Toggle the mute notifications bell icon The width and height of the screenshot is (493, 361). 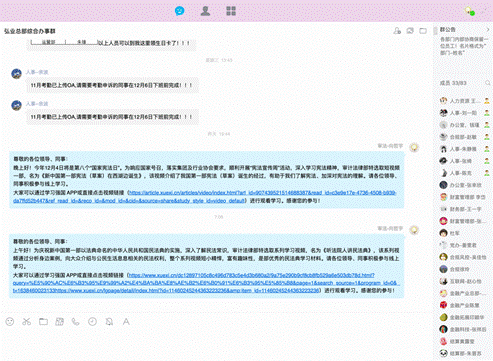109,322
